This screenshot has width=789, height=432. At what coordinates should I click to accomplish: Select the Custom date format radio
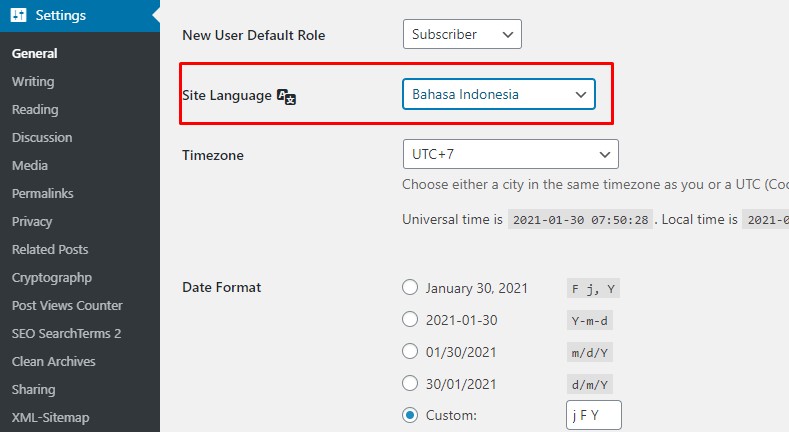tap(410, 415)
